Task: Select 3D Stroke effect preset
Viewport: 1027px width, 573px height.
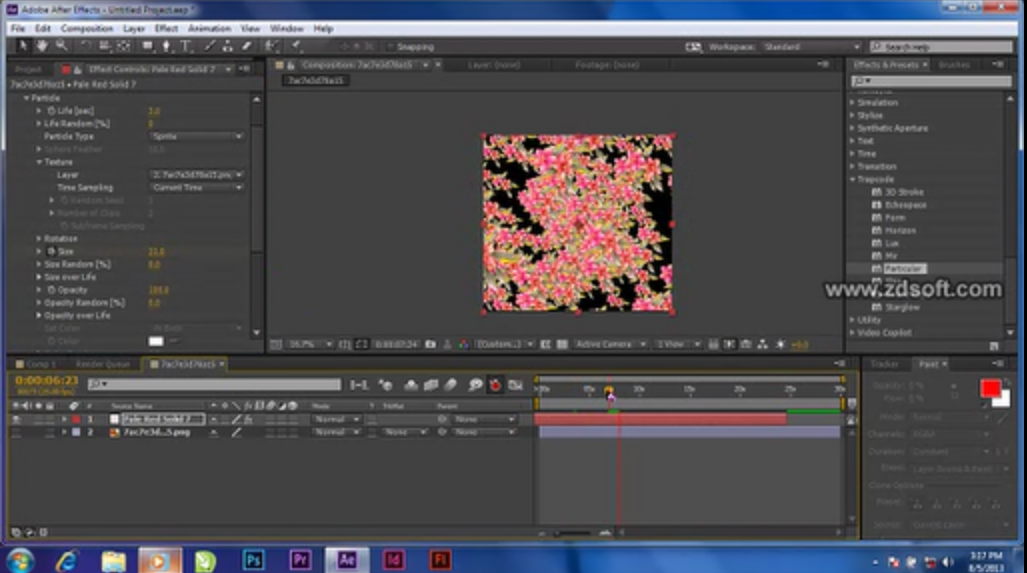Action: 904,192
